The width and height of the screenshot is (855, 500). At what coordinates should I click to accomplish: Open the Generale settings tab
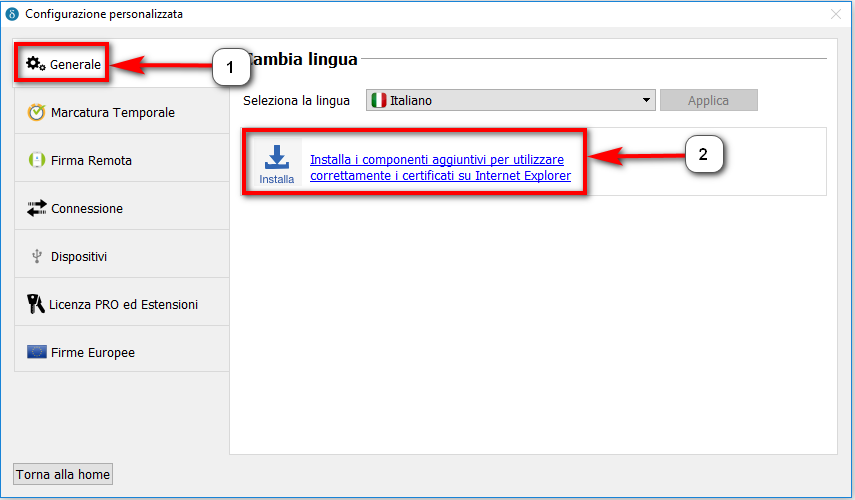(122, 64)
